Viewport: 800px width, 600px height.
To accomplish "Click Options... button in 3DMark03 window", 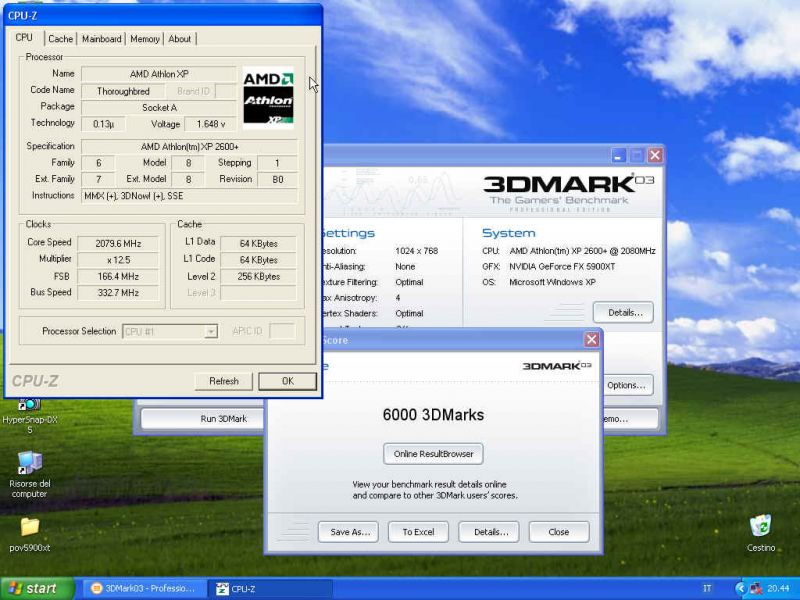I will tap(627, 385).
